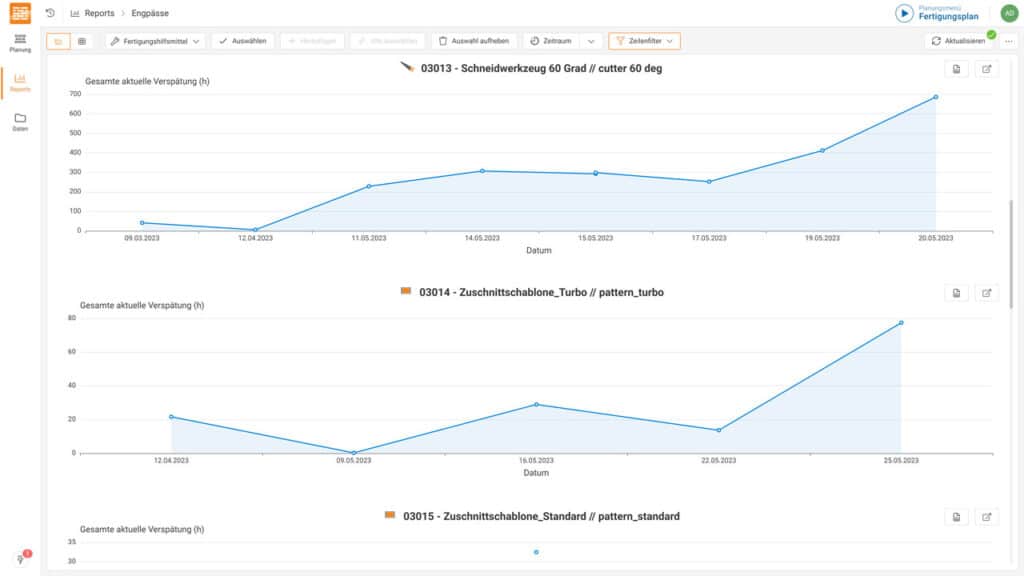Click the Auswahl aufheben button
The image size is (1024, 576).
pos(475,41)
